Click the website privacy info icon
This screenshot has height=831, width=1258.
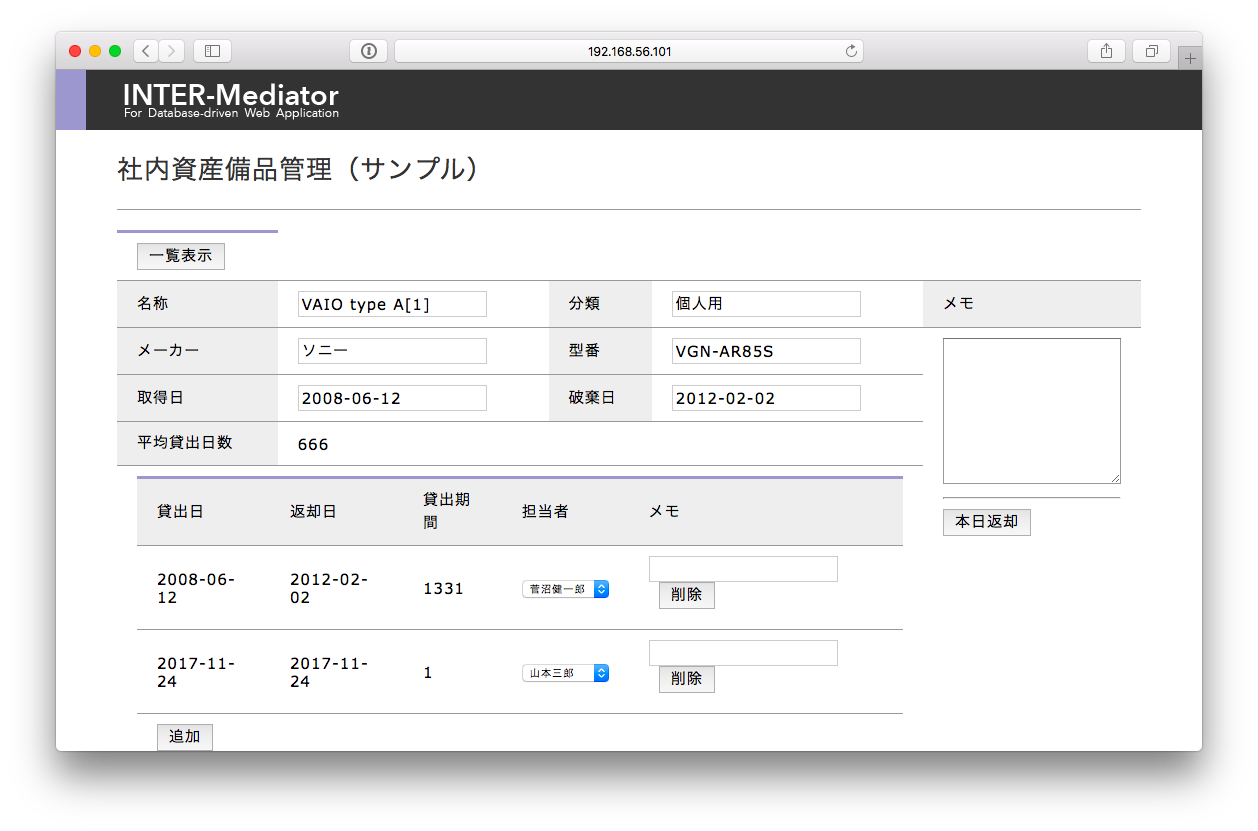(368, 50)
